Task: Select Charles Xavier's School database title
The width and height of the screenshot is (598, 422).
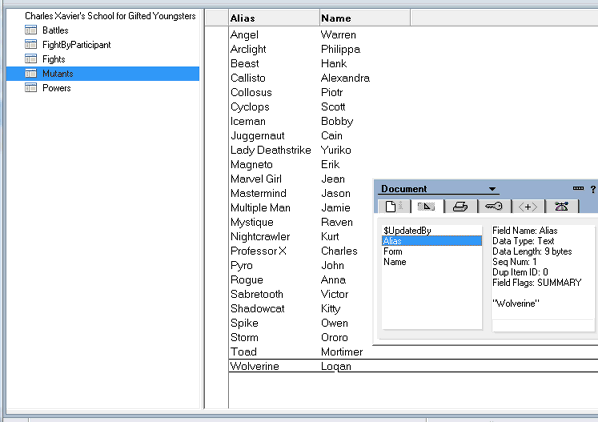Action: (x=110, y=16)
